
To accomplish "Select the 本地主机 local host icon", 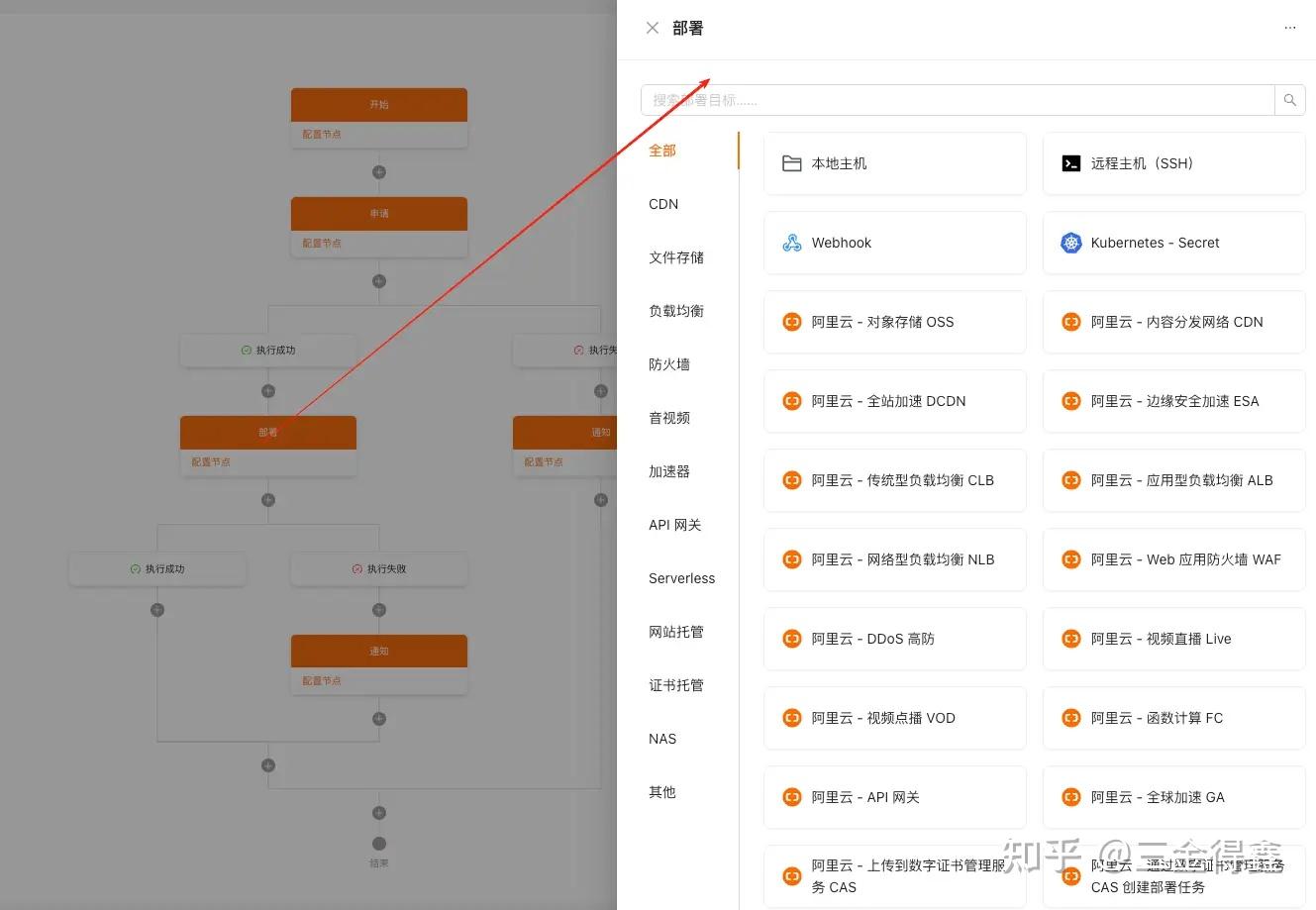I will (791, 162).
